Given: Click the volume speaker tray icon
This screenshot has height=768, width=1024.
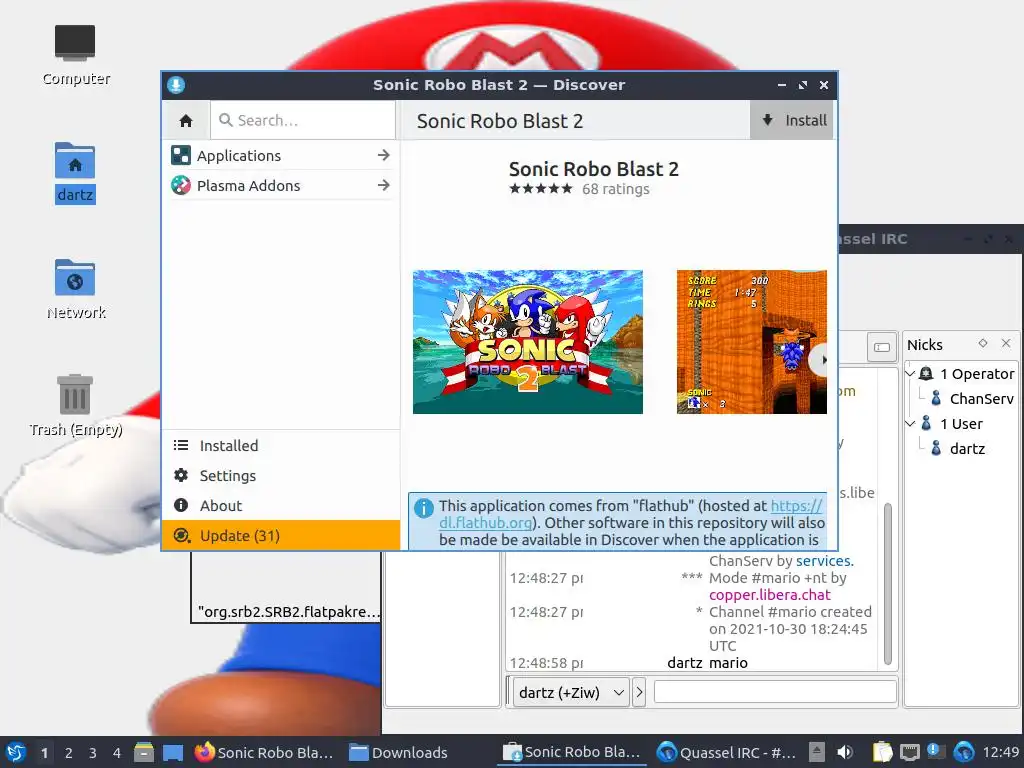Looking at the screenshot, I should coord(845,752).
